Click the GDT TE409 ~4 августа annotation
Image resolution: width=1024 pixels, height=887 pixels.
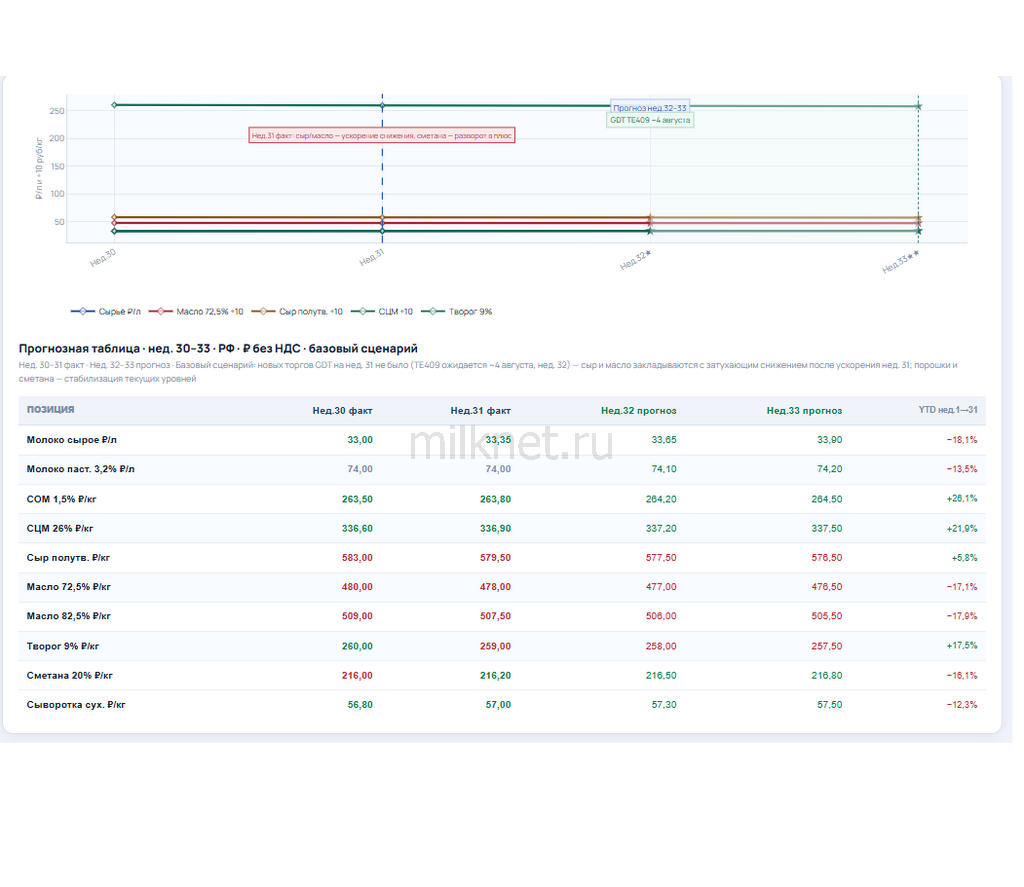tap(650, 120)
